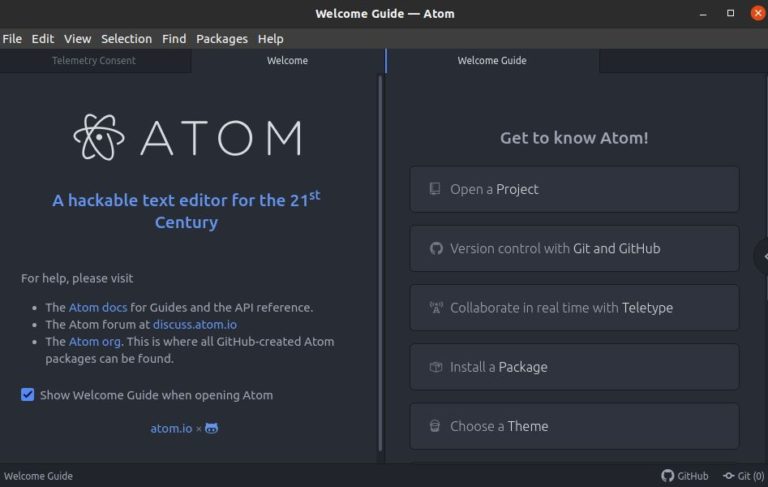This screenshot has width=768, height=487.
Task: Open the atom.io footer link
Action: coord(171,428)
